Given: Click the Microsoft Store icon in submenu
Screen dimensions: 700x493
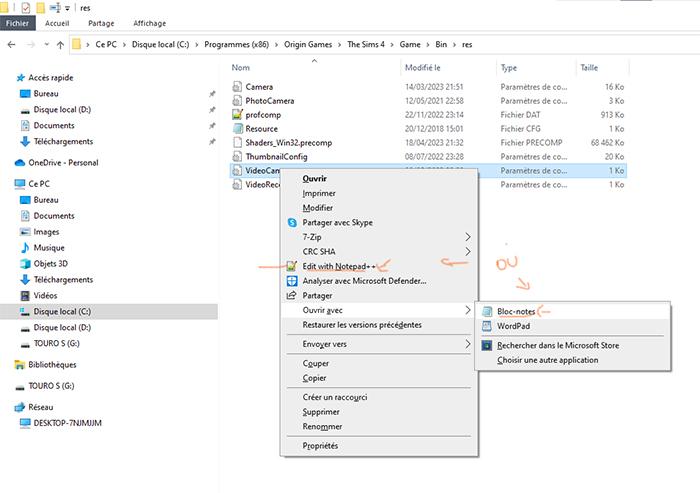Looking at the screenshot, I should click(487, 345).
